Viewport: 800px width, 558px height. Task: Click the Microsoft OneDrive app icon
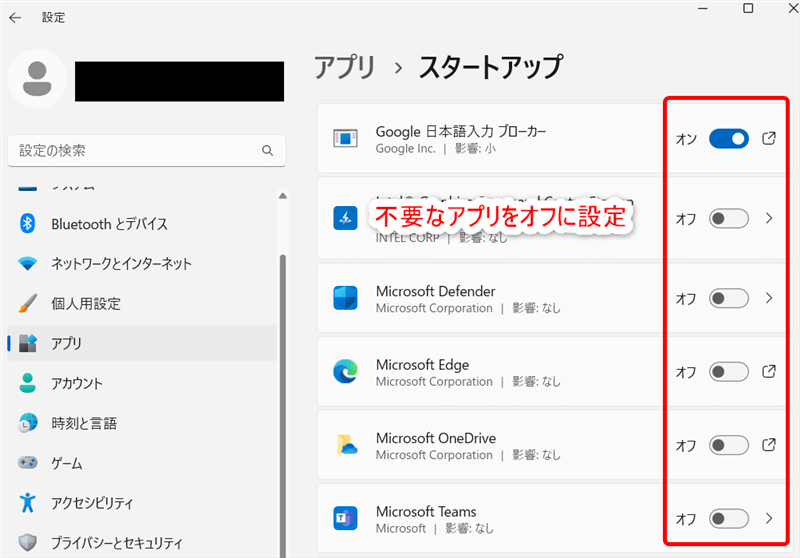(346, 445)
